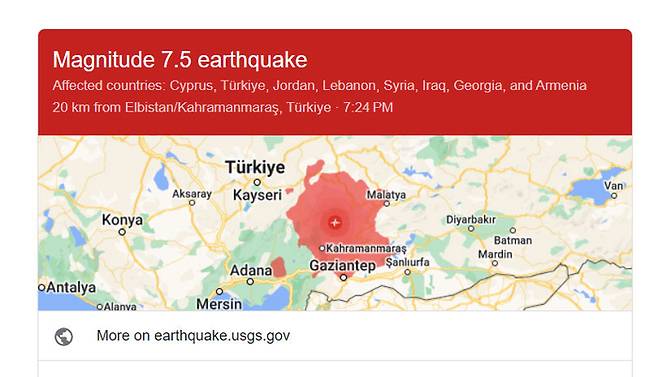Select the Adana city label
The image size is (658, 377).
point(251,270)
